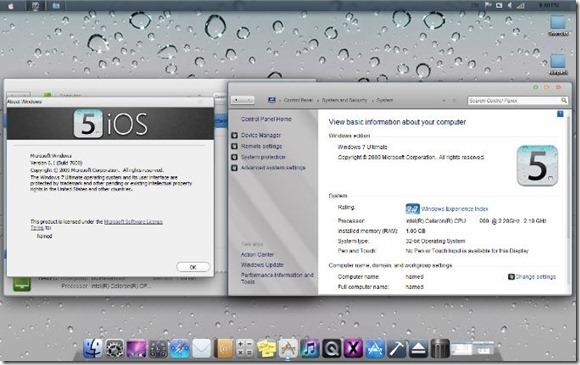
Task: Click "View basic information about your computer" heading
Action: point(397,122)
